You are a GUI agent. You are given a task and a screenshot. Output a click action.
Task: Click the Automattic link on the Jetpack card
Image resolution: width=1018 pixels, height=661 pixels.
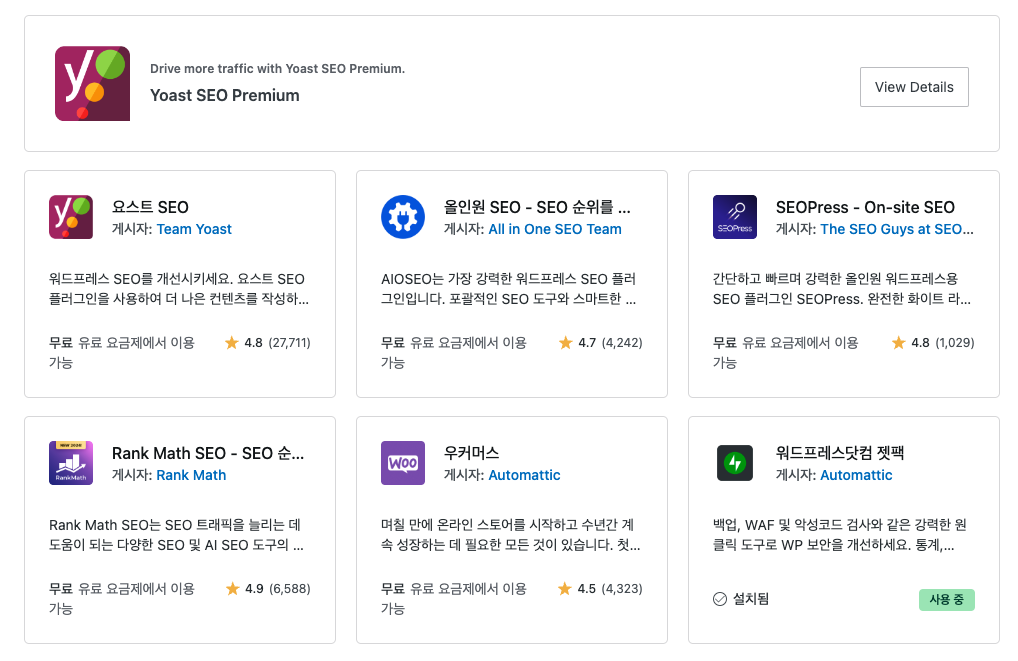[x=856, y=475]
